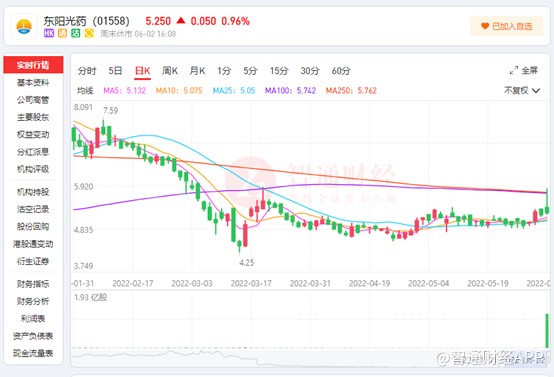Click the heart icon in 已加入自选
This screenshot has width=554, height=377.
[485, 26]
